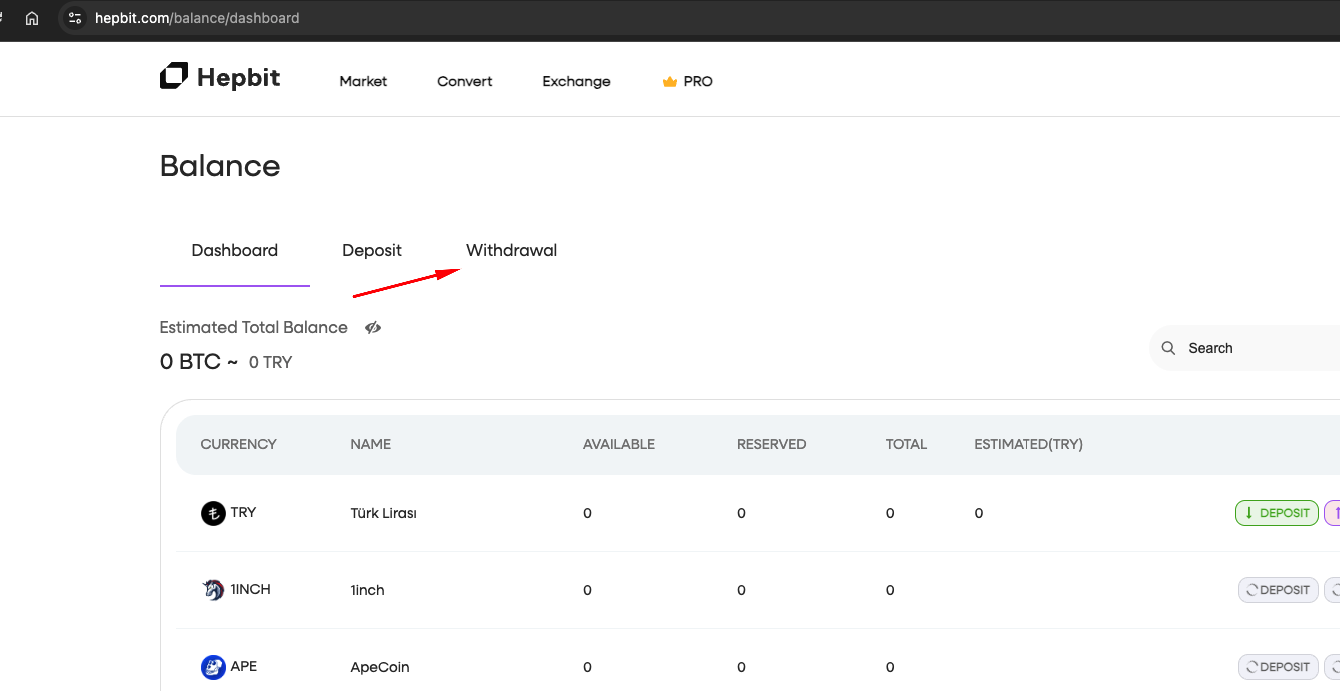The height and width of the screenshot is (691, 1340).
Task: Click the PRO crown icon
Action: [670, 82]
